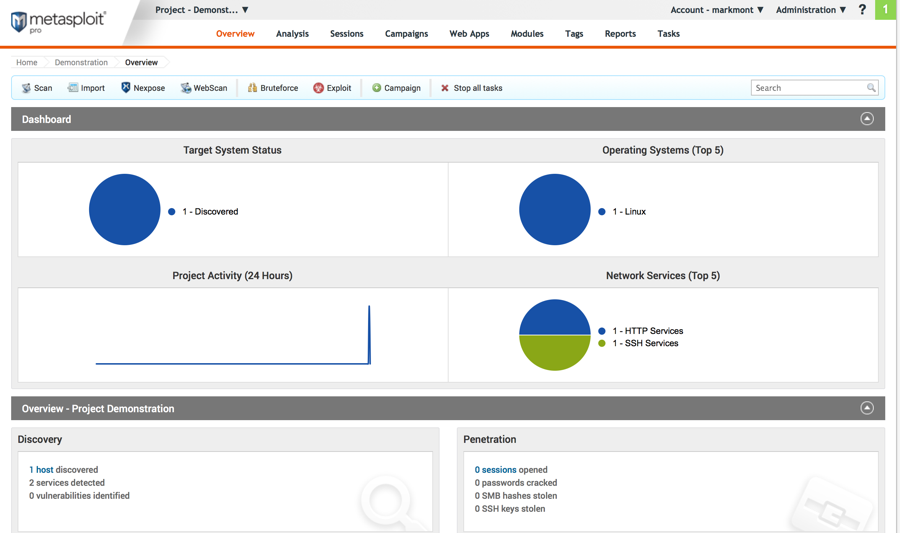The height and width of the screenshot is (533, 900).
Task: Open the Modules tab
Action: [x=527, y=34]
